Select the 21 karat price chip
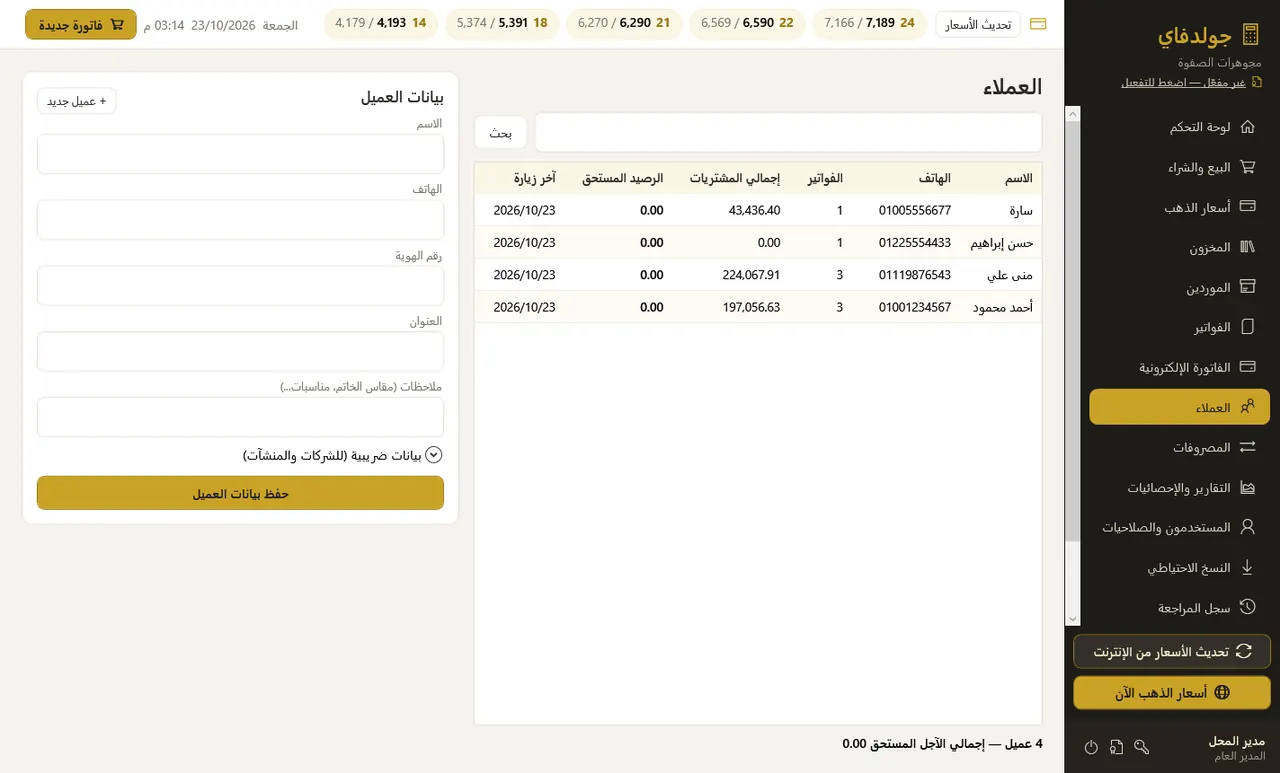Image resolution: width=1280 pixels, height=773 pixels. (625, 23)
